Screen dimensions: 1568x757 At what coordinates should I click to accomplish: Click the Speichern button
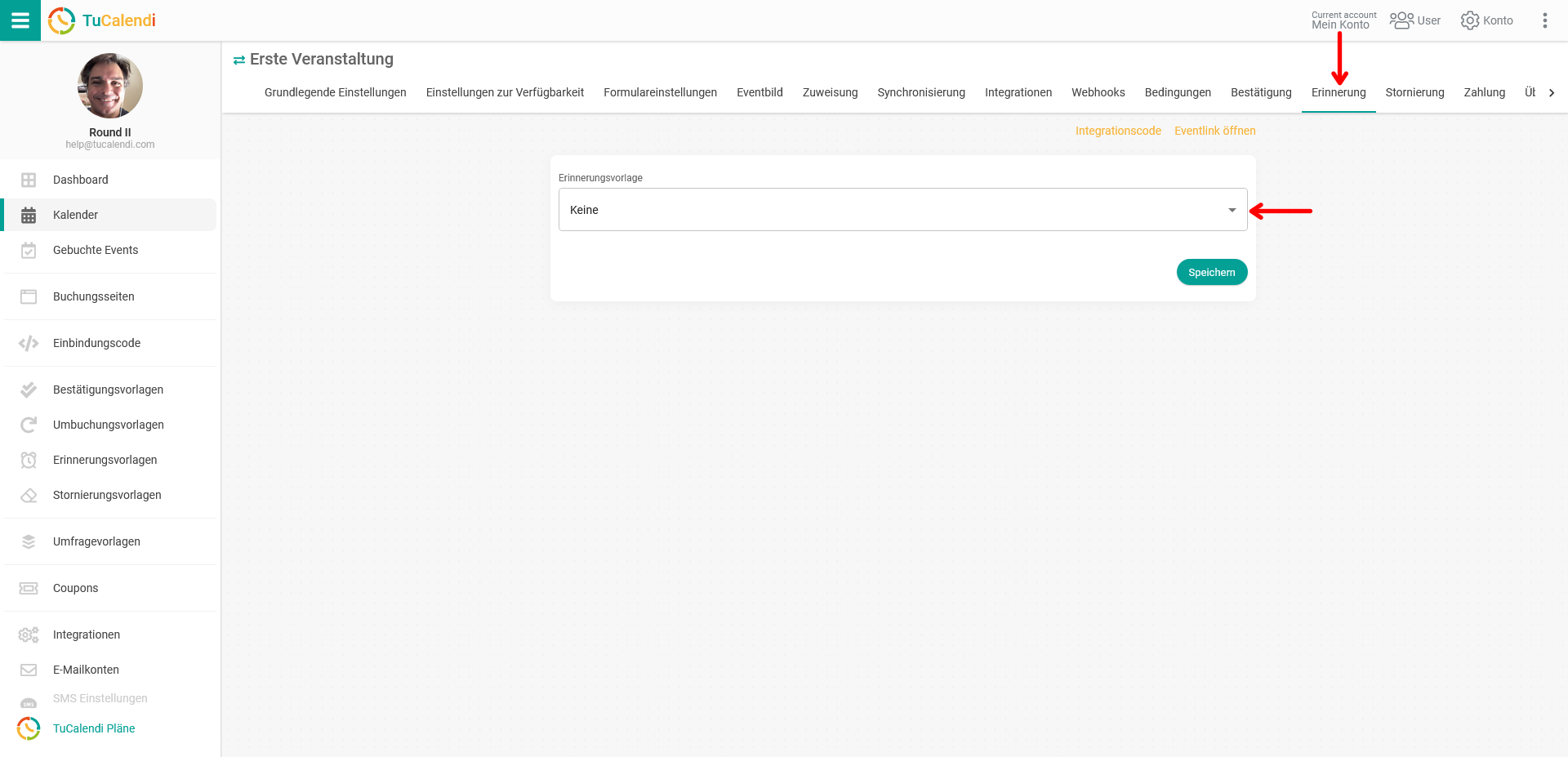click(1212, 272)
